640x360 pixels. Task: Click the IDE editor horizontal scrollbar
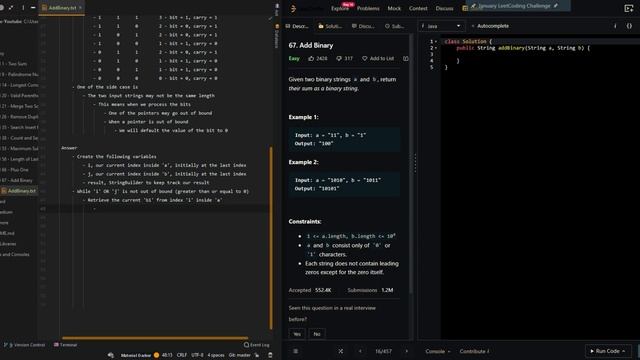point(155,338)
